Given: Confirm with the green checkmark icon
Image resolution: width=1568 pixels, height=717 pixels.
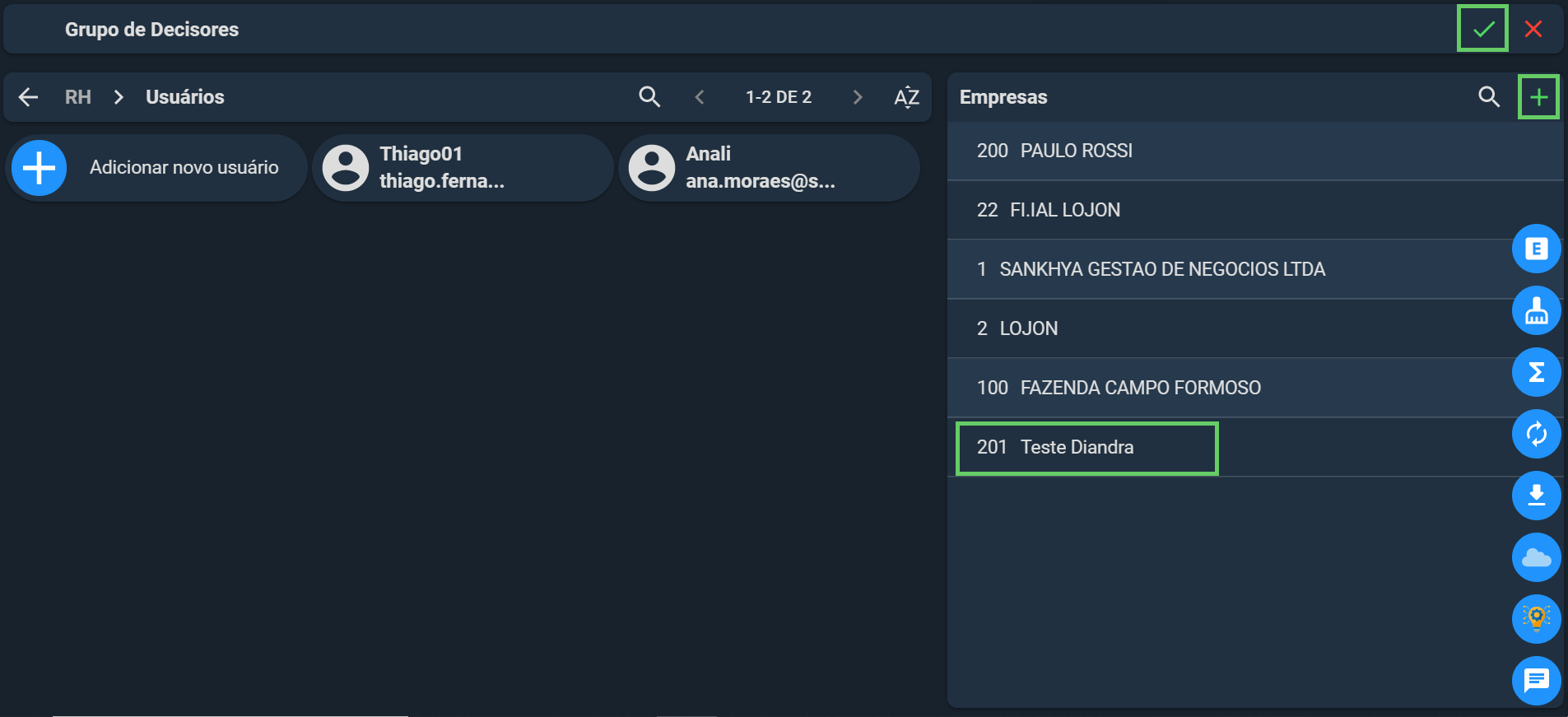Looking at the screenshot, I should 1483,30.
